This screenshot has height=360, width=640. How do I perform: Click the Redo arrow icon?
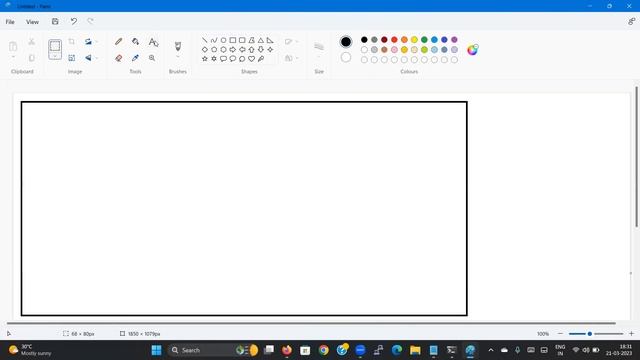pos(90,21)
